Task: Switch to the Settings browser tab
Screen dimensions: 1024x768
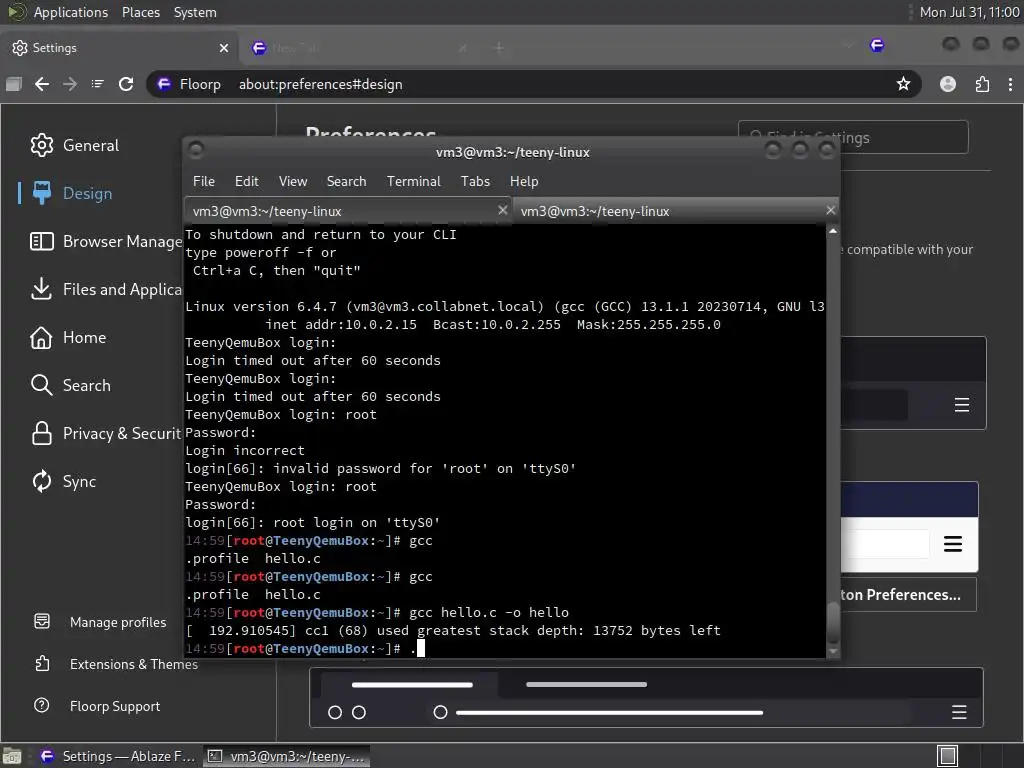Action: [x=120, y=48]
